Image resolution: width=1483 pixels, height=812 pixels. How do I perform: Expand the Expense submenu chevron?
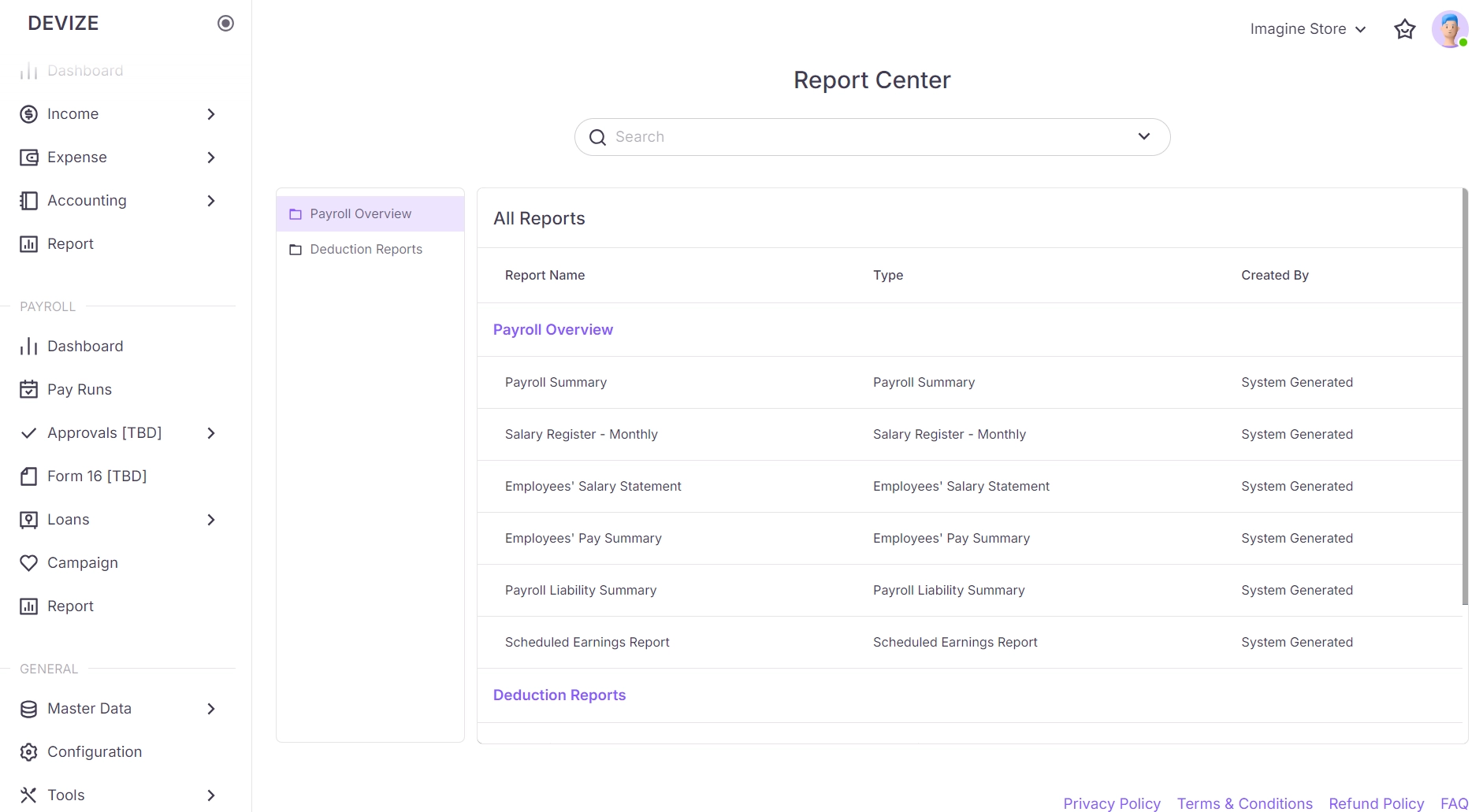[x=211, y=158]
